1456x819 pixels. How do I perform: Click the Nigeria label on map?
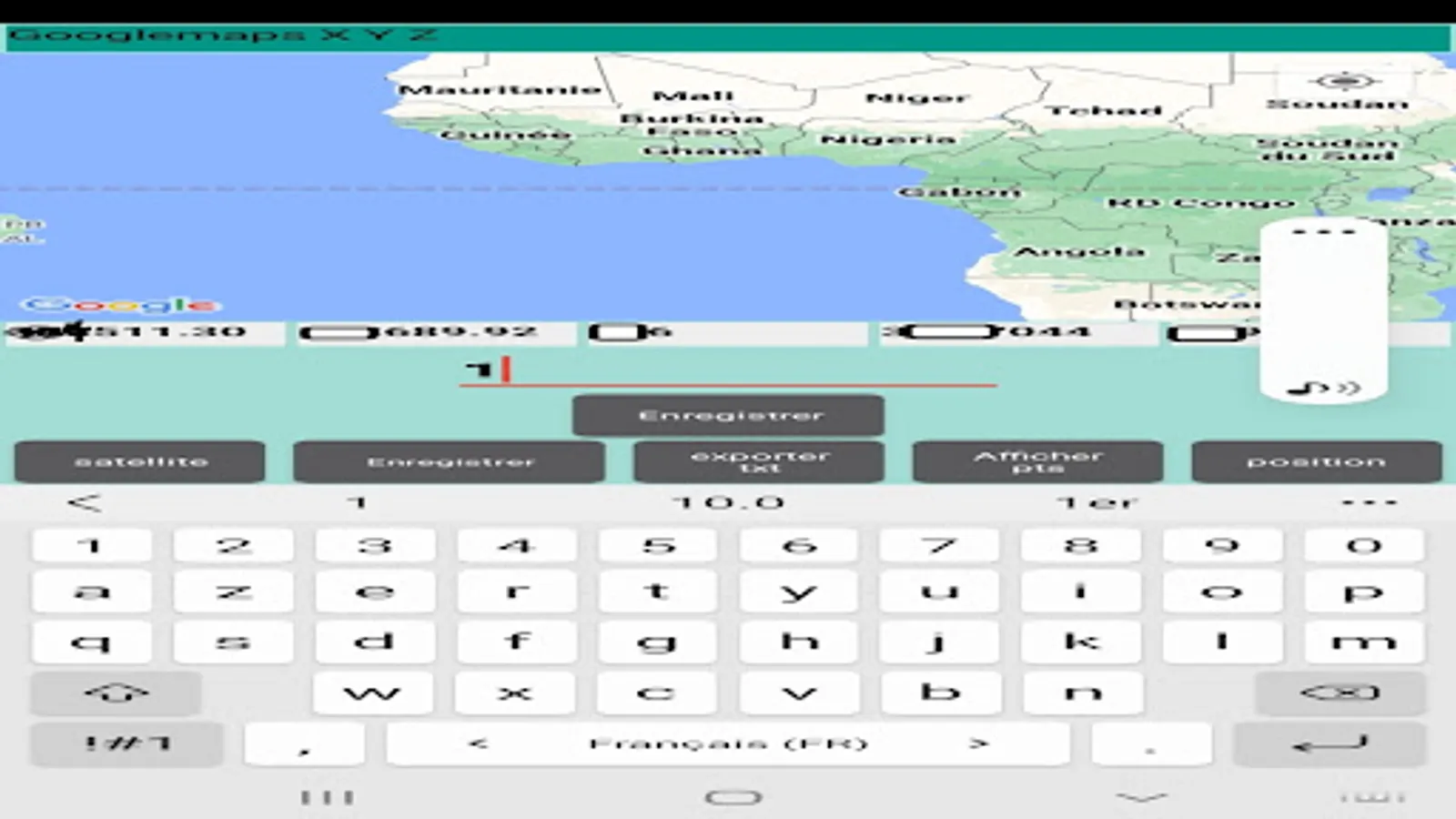pos(888,139)
